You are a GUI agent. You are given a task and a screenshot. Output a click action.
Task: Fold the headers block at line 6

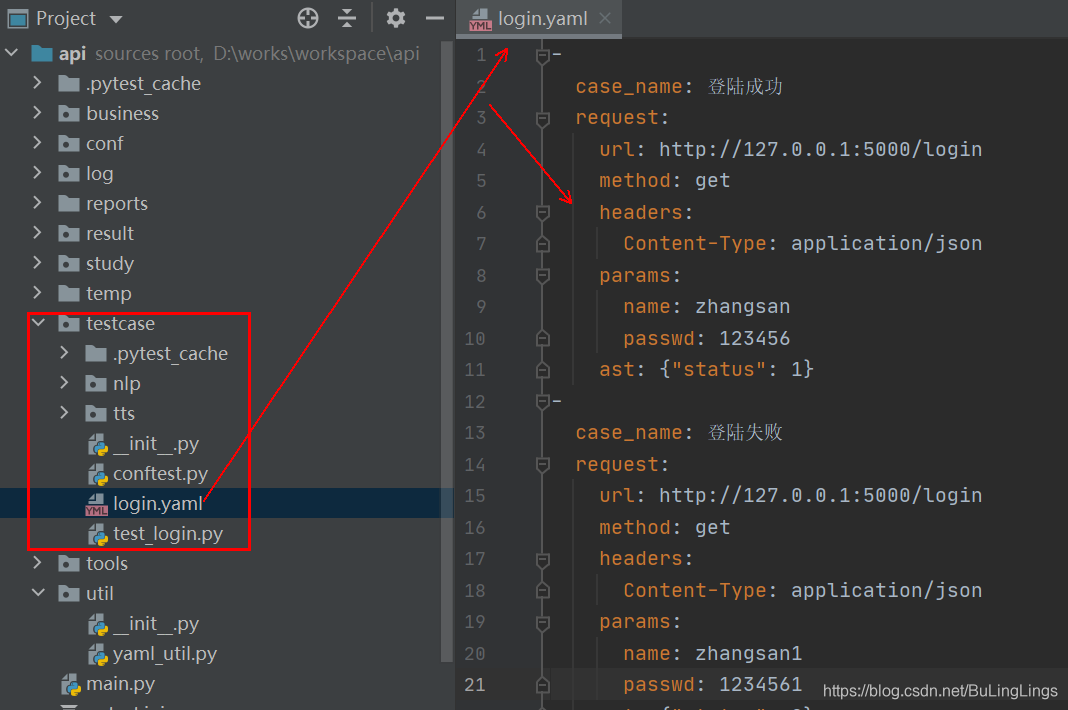tap(543, 213)
